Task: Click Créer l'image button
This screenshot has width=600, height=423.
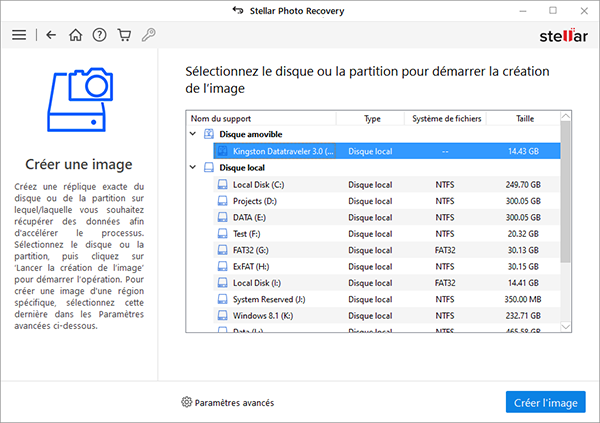Action: [x=545, y=402]
